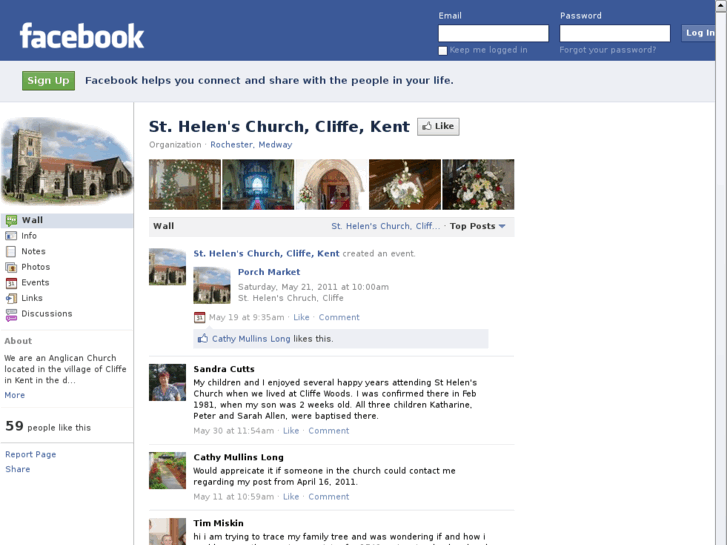
Task: Click the Log In button
Action: 699,33
